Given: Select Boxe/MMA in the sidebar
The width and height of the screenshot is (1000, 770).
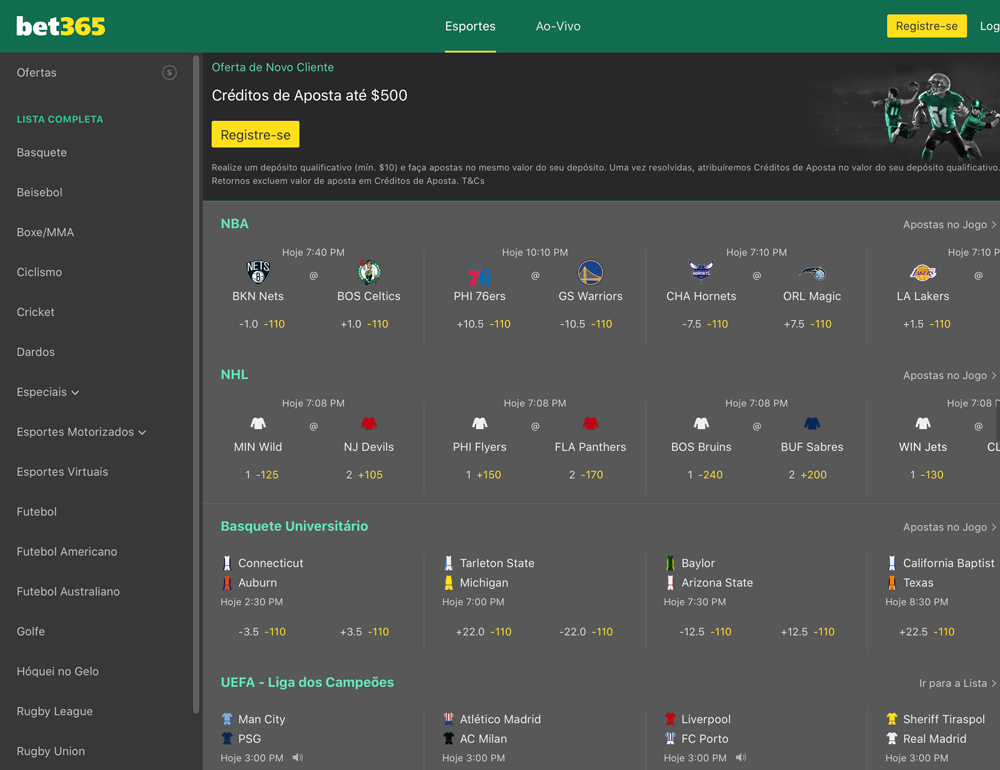Looking at the screenshot, I should 45,232.
